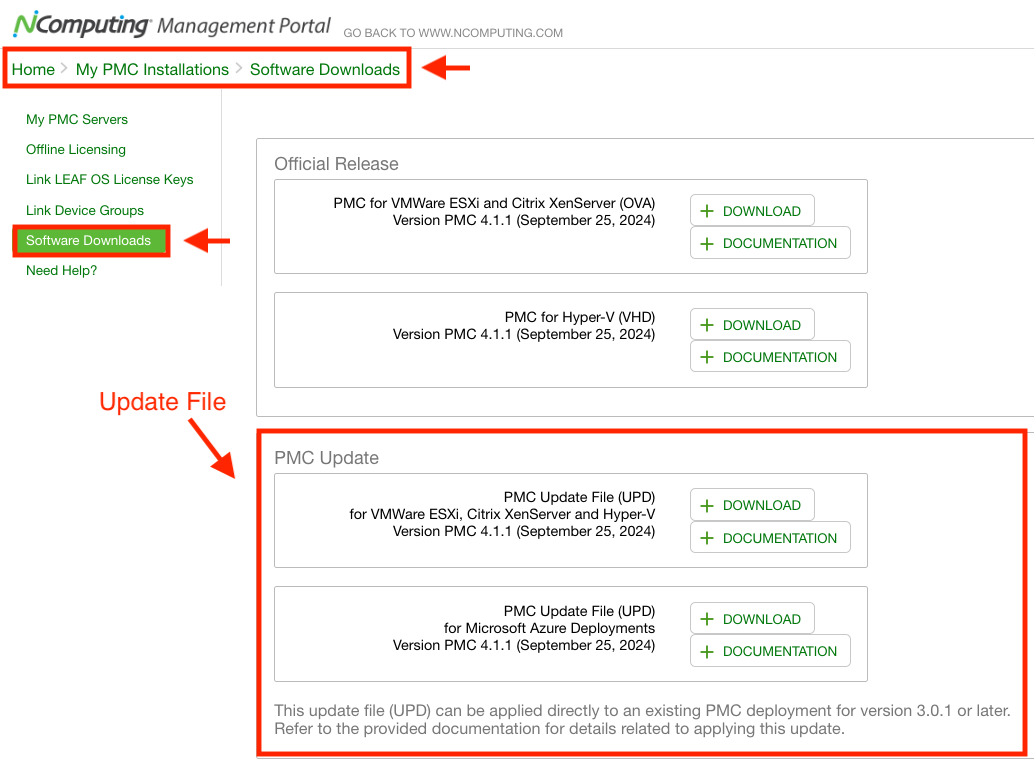Download PMC for VMWare ESXi OVA

tap(752, 210)
